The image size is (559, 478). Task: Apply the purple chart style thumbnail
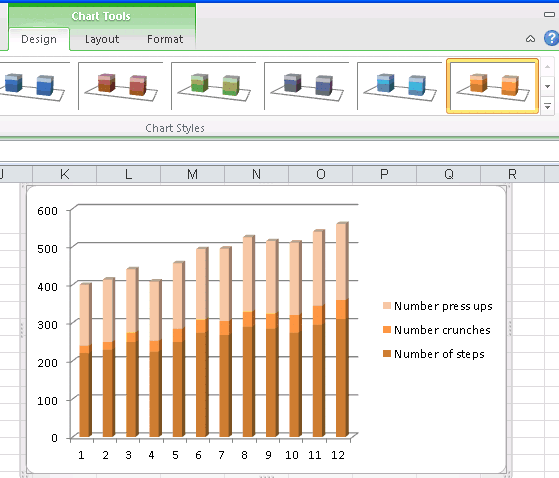307,86
